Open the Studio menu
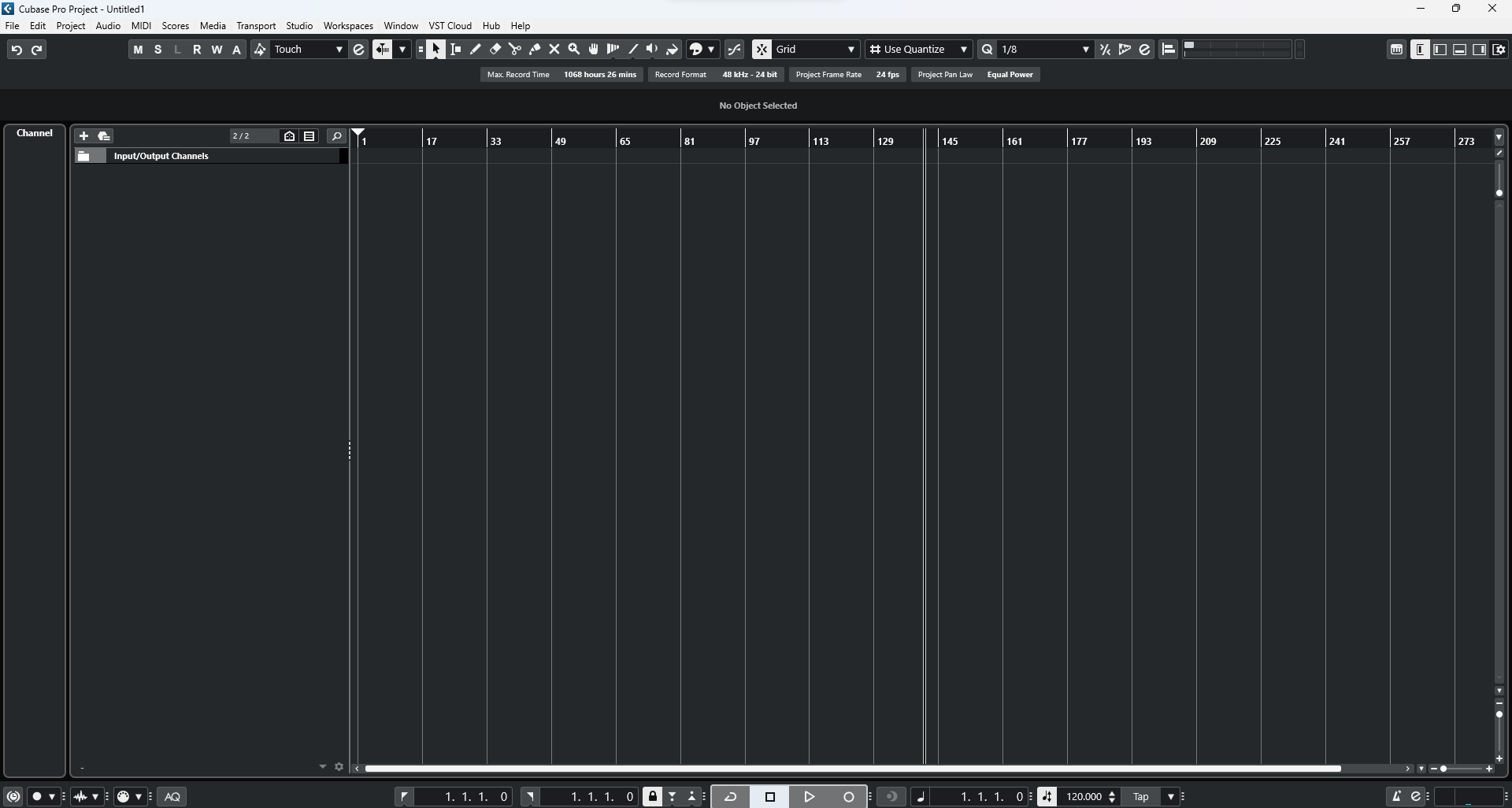The image size is (1512, 808). [299, 26]
